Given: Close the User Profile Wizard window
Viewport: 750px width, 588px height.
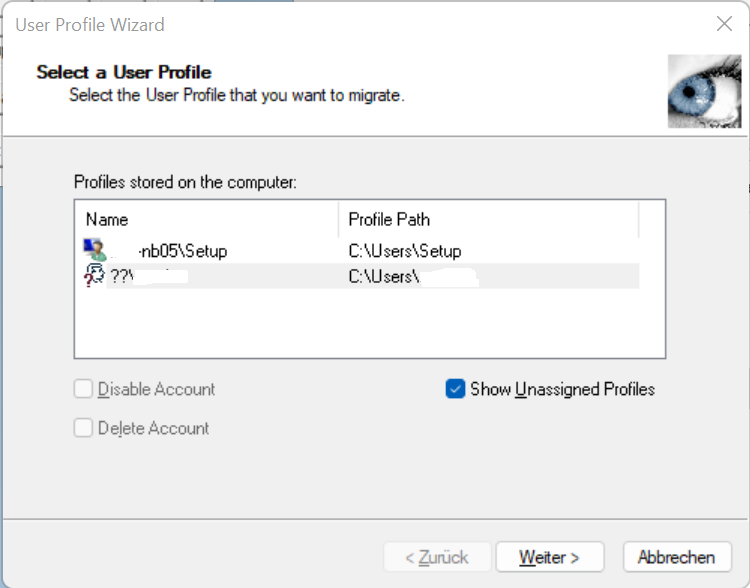Looking at the screenshot, I should 724,24.
